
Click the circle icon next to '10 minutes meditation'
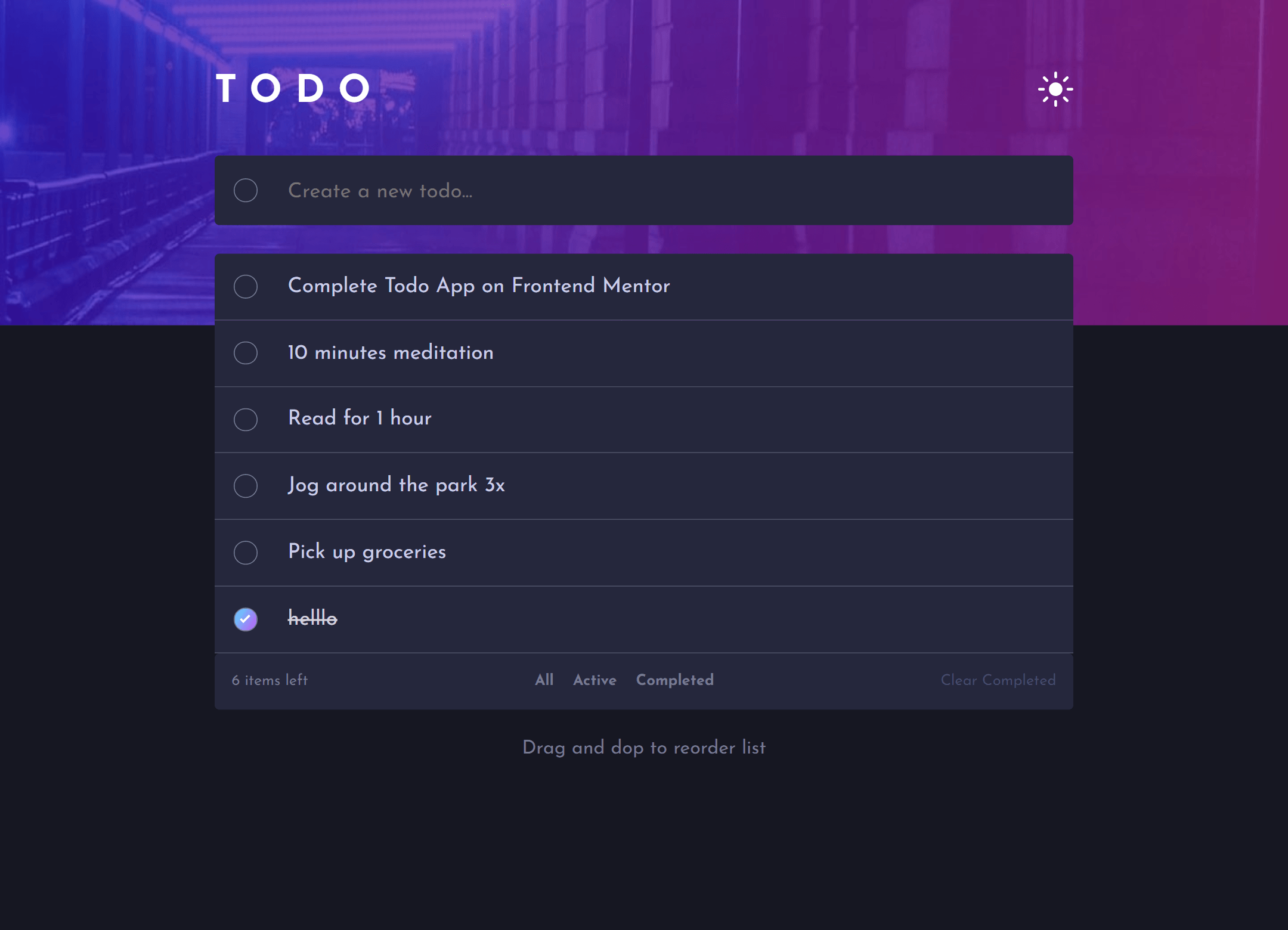[246, 352]
